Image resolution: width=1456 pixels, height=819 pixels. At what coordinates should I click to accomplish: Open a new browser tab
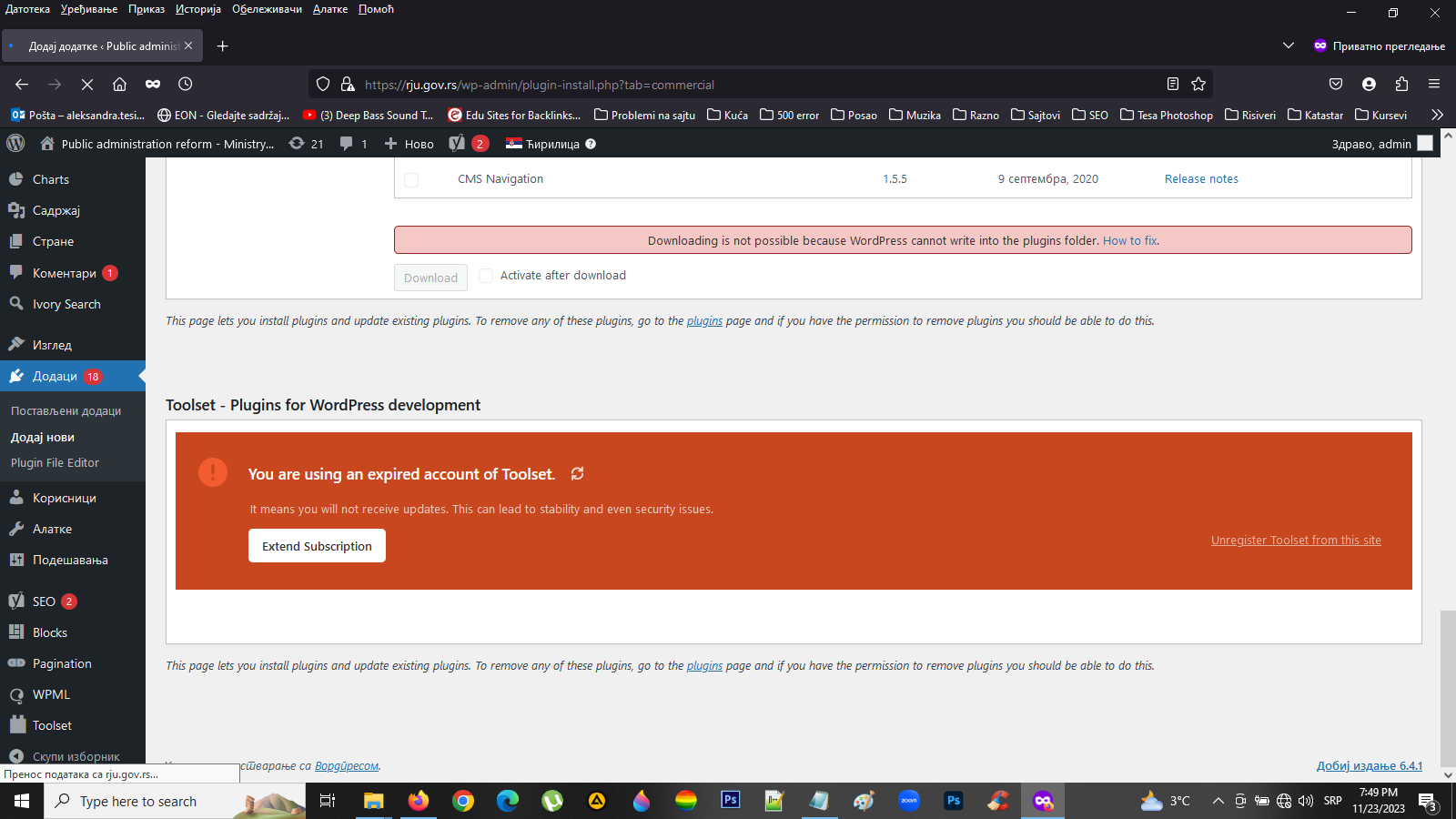223,45
